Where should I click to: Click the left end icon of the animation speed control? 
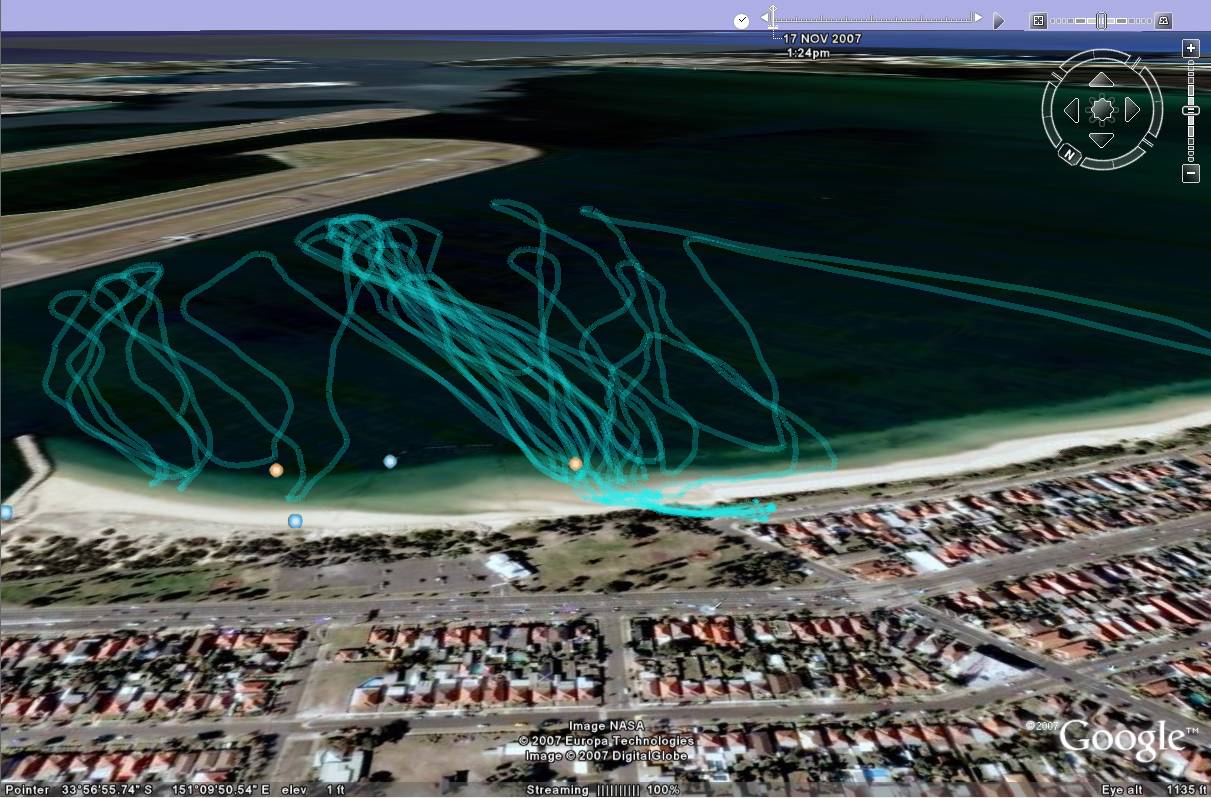pos(1040,20)
